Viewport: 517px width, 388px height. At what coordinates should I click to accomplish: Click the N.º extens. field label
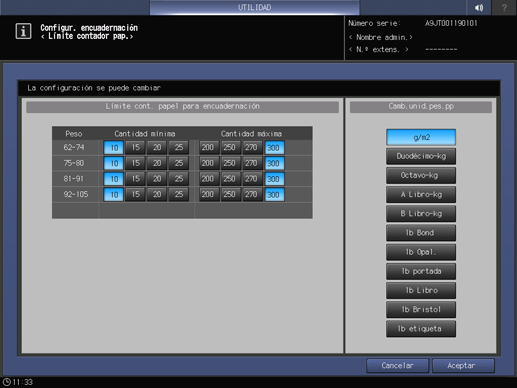(379, 49)
